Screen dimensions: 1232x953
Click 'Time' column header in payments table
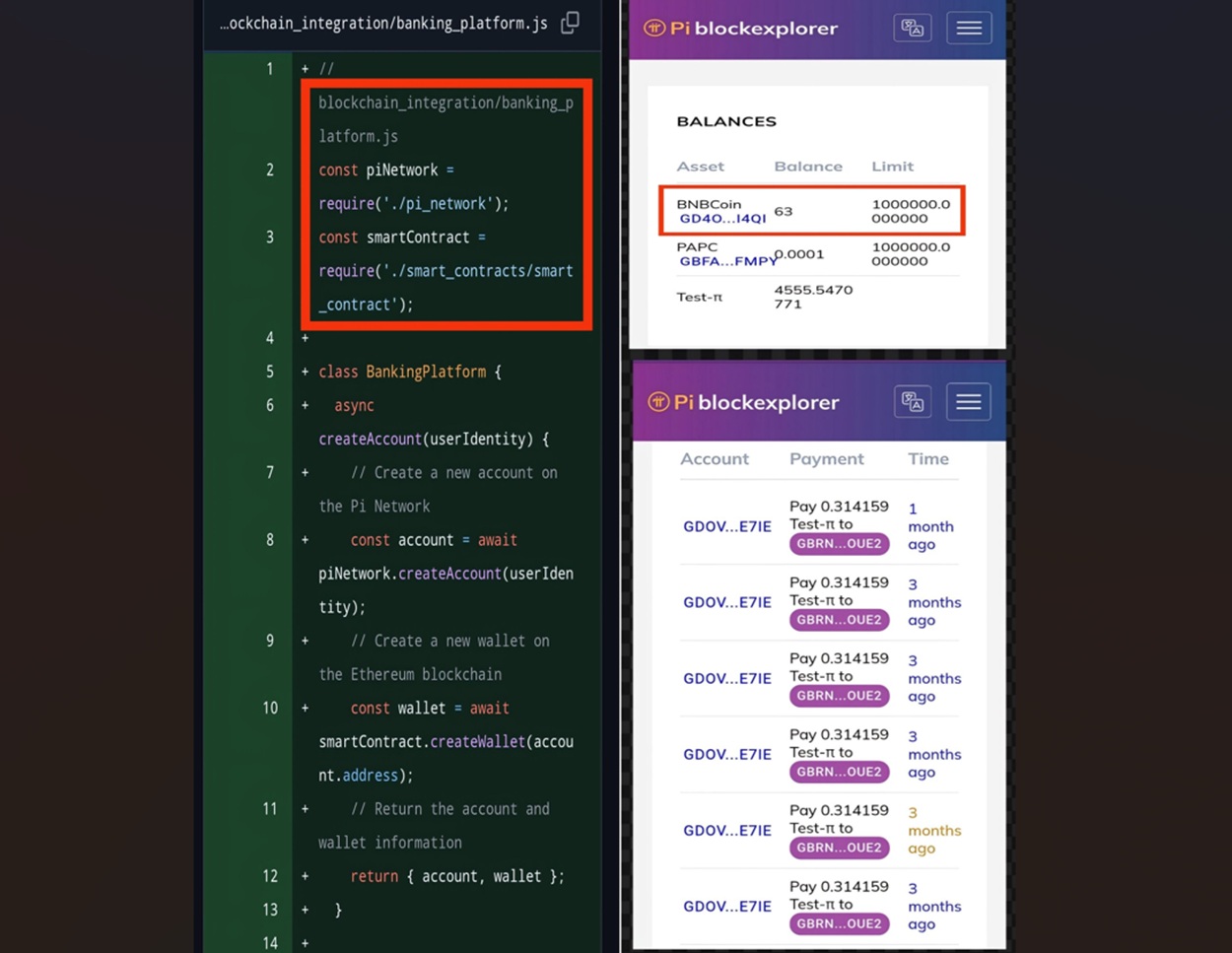point(928,459)
